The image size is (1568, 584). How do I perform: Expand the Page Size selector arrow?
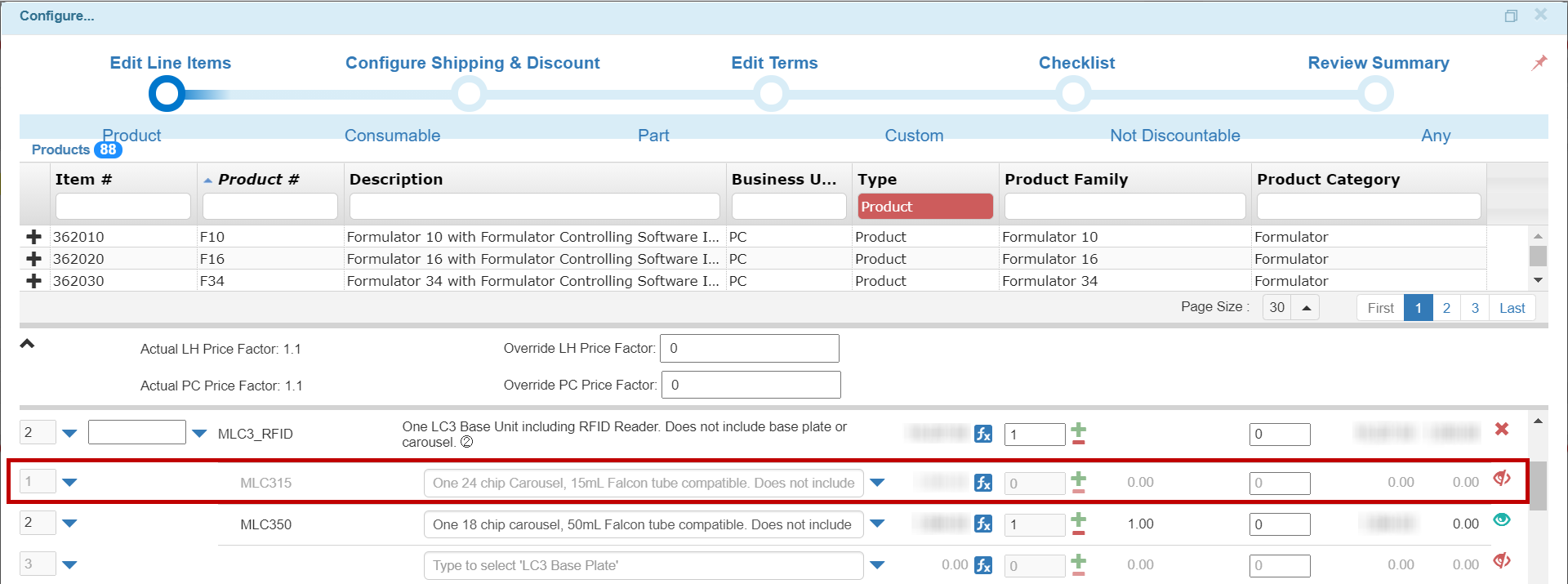pos(1306,308)
